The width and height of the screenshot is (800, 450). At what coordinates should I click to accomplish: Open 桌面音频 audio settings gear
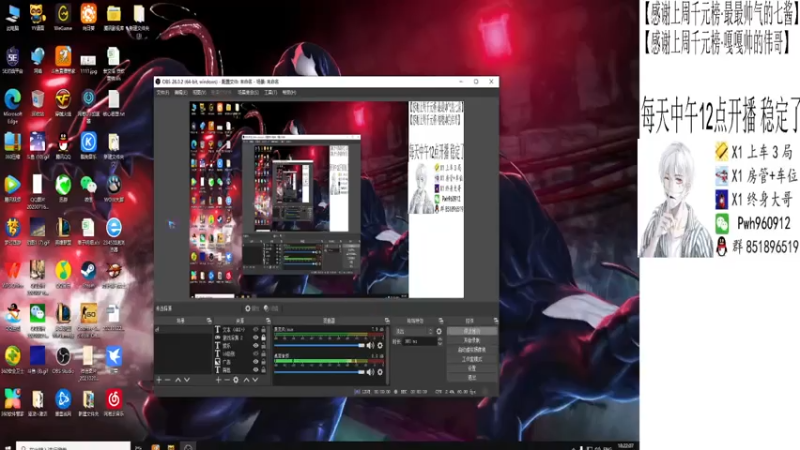point(380,372)
